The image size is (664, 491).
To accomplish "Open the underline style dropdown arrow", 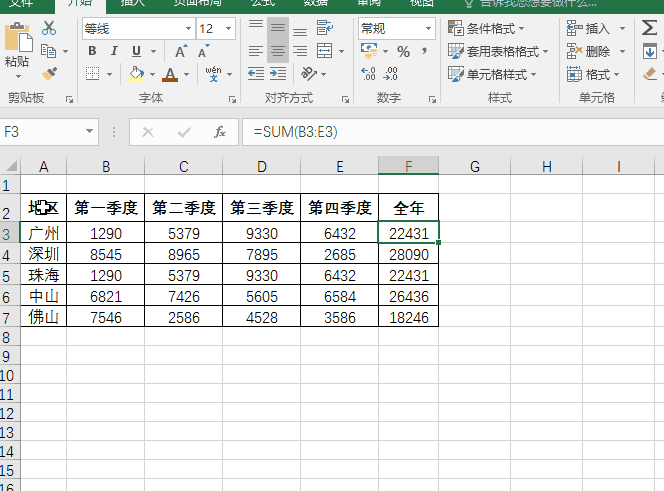I will [153, 52].
